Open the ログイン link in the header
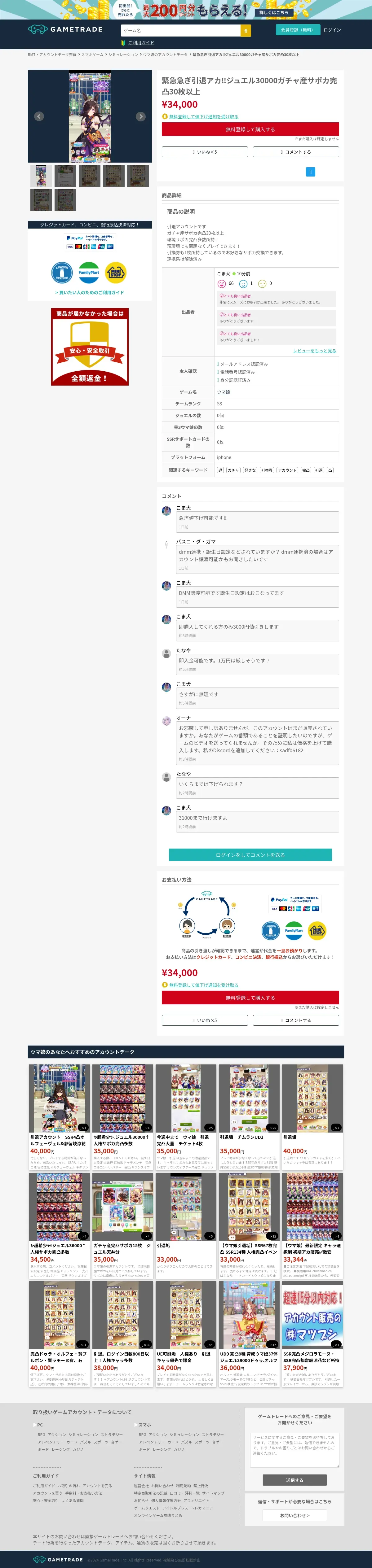372x1568 pixels. [332, 30]
